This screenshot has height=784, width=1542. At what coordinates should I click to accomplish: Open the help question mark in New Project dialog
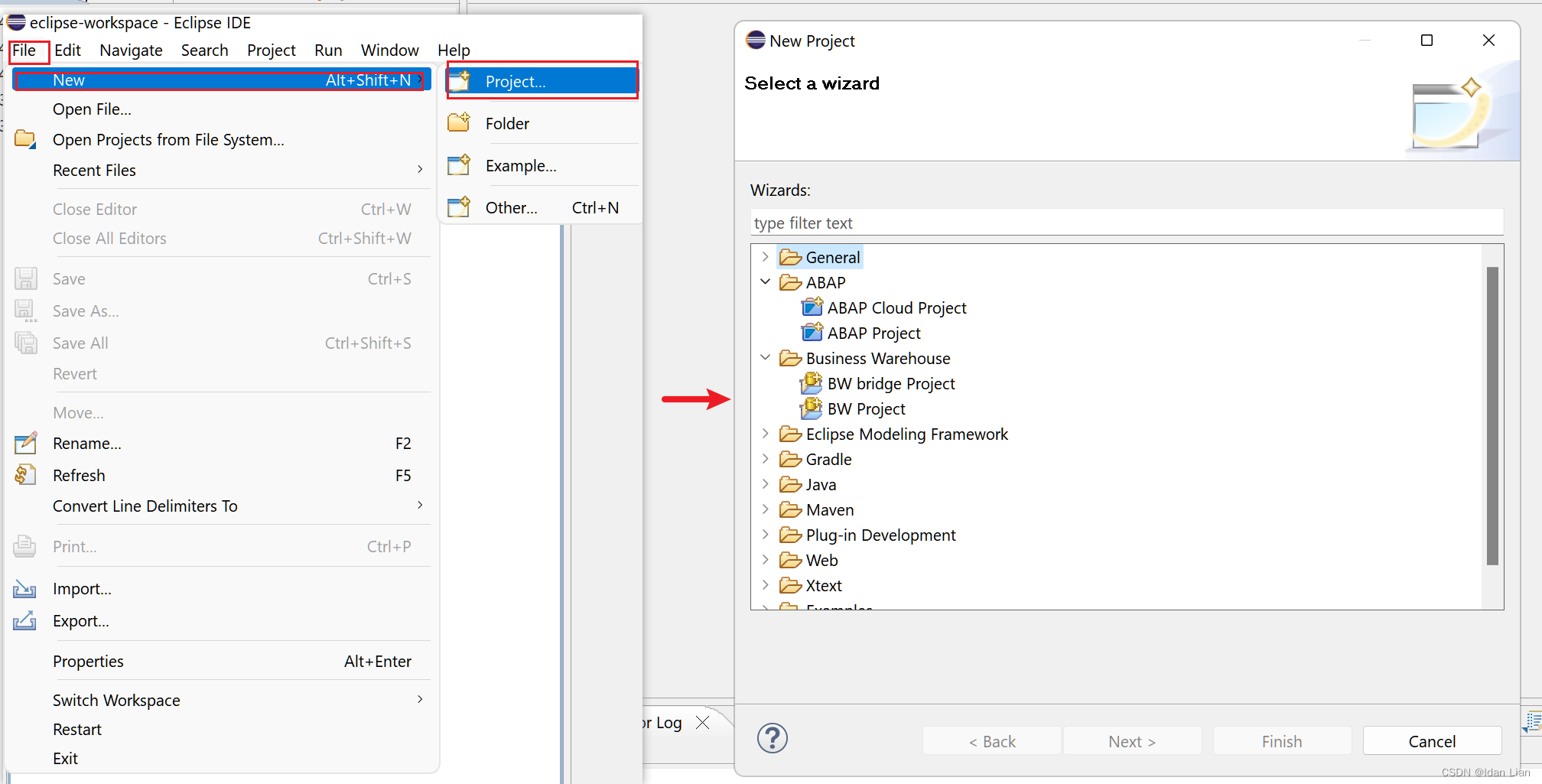tap(773, 738)
